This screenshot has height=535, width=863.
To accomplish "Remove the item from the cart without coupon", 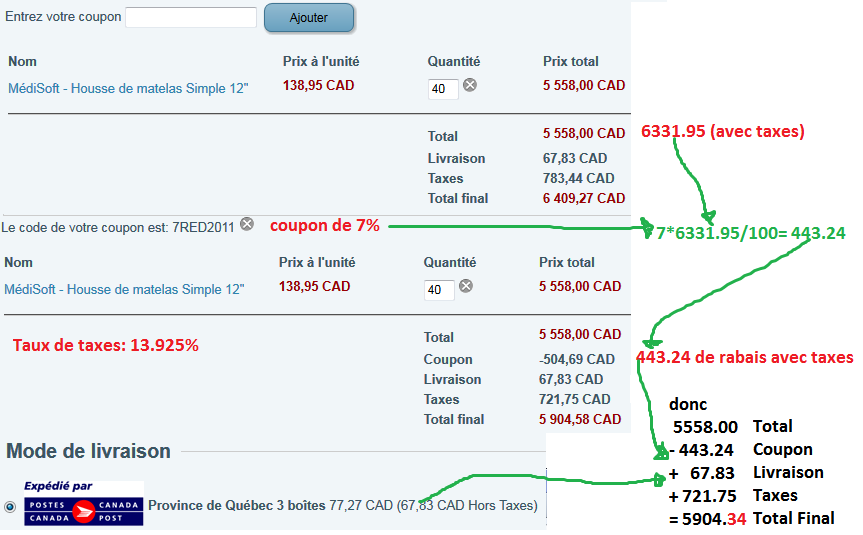I will click(470, 86).
